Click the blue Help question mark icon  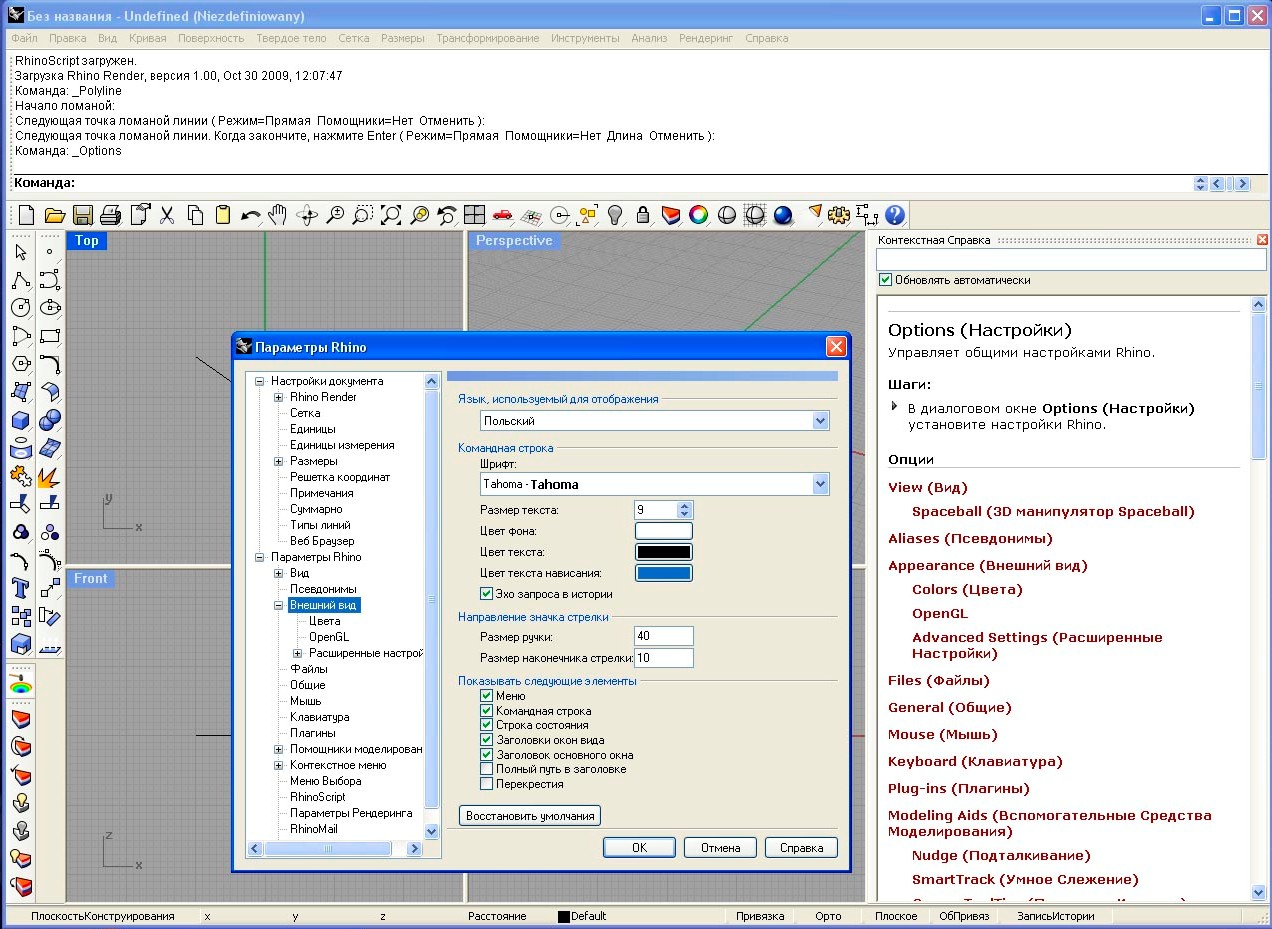895,215
